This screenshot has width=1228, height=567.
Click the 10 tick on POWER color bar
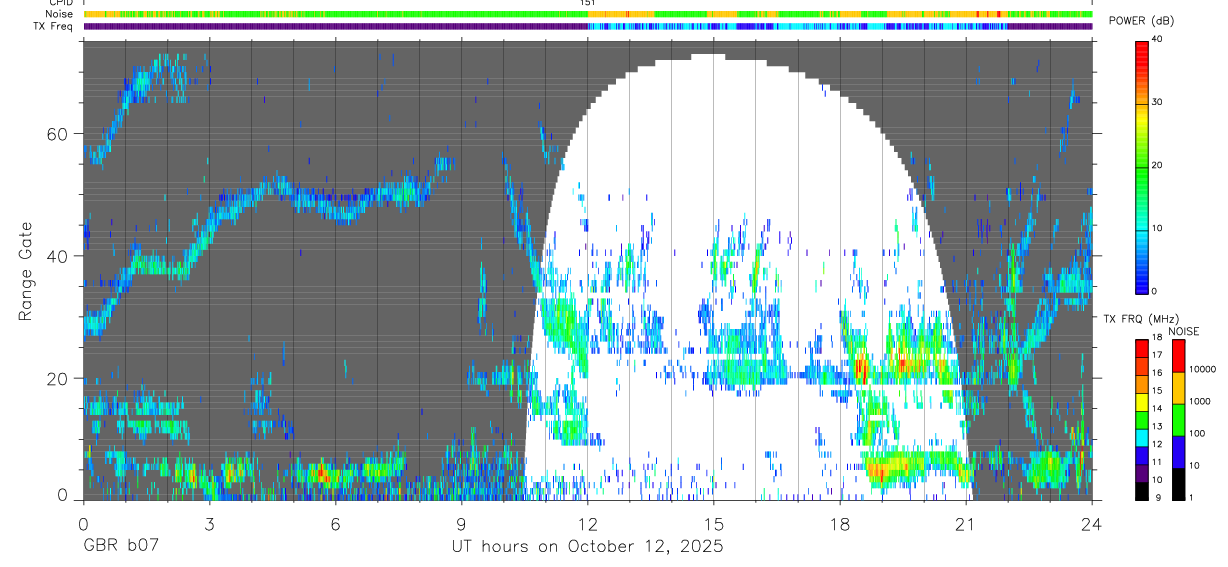point(1155,228)
